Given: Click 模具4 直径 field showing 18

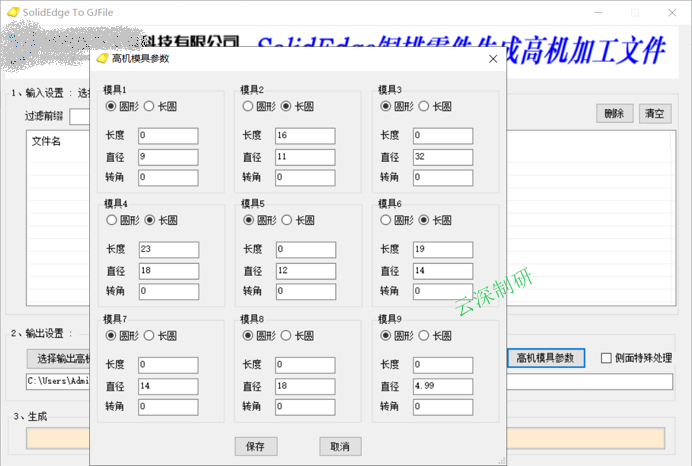Looking at the screenshot, I should point(169,271).
